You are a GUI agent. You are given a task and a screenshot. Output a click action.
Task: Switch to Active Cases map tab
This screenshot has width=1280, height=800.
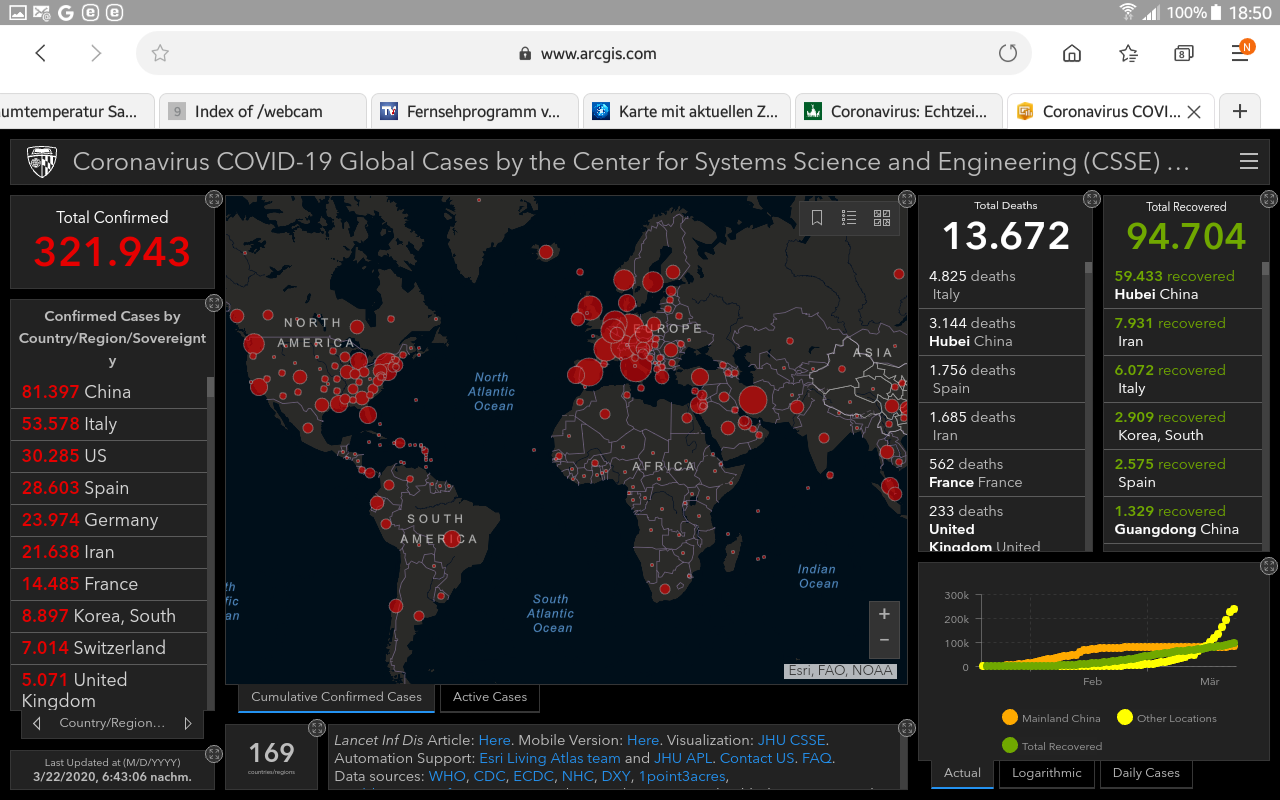[x=490, y=697]
